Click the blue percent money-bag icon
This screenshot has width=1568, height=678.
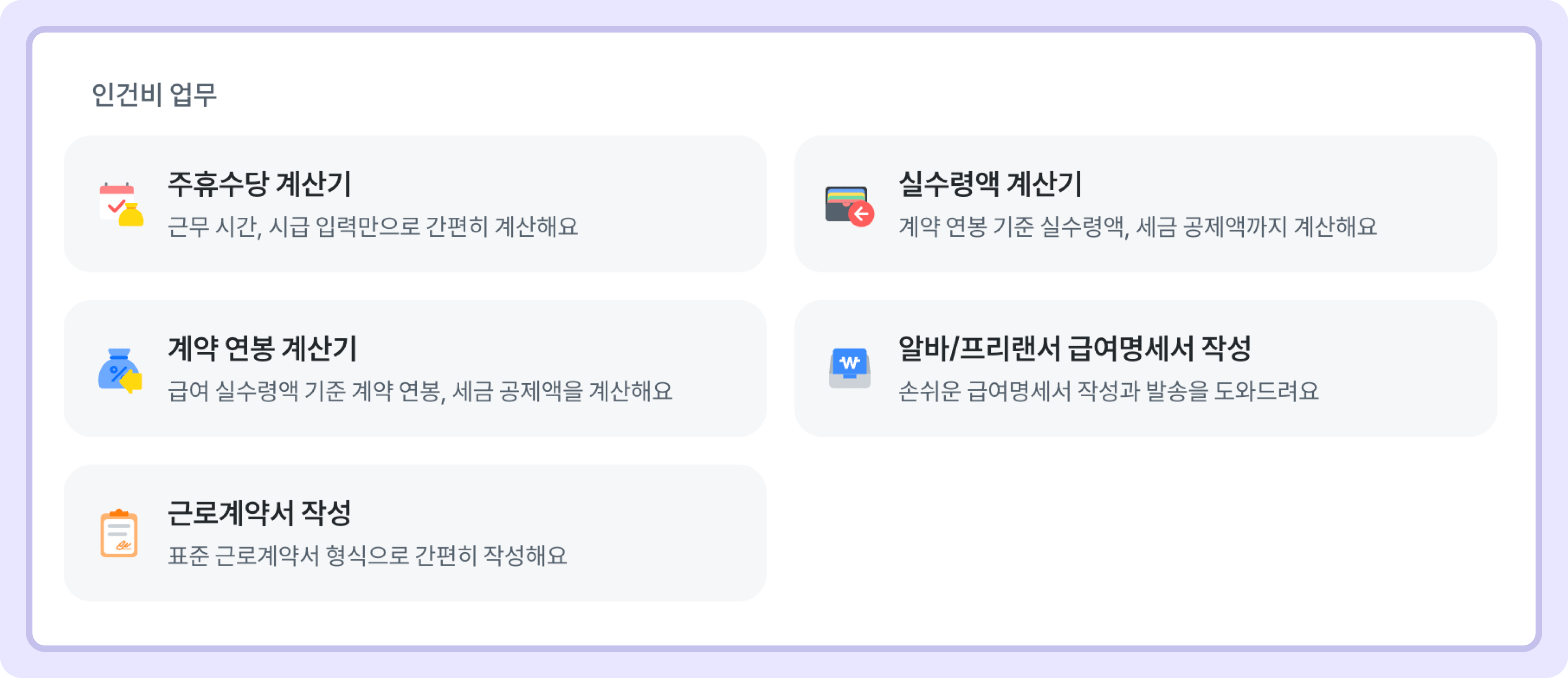pos(120,370)
